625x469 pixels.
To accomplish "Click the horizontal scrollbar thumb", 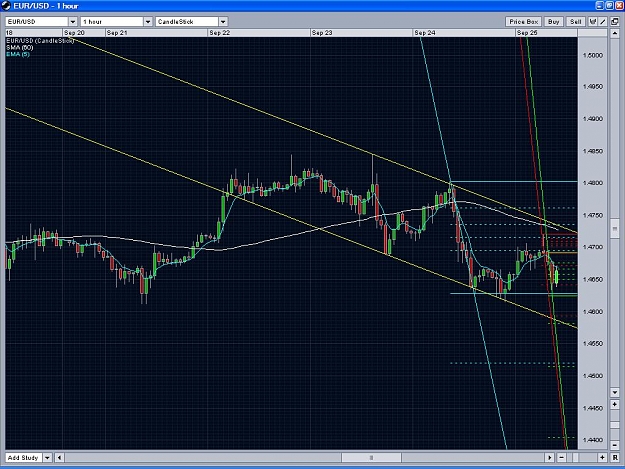I will (371, 457).
